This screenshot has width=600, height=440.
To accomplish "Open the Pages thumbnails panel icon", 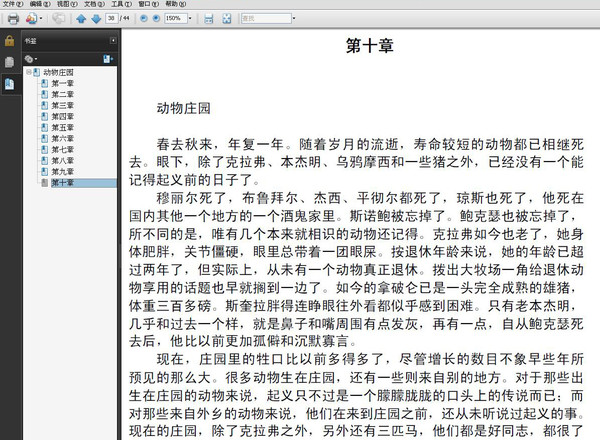I will pos(10,62).
